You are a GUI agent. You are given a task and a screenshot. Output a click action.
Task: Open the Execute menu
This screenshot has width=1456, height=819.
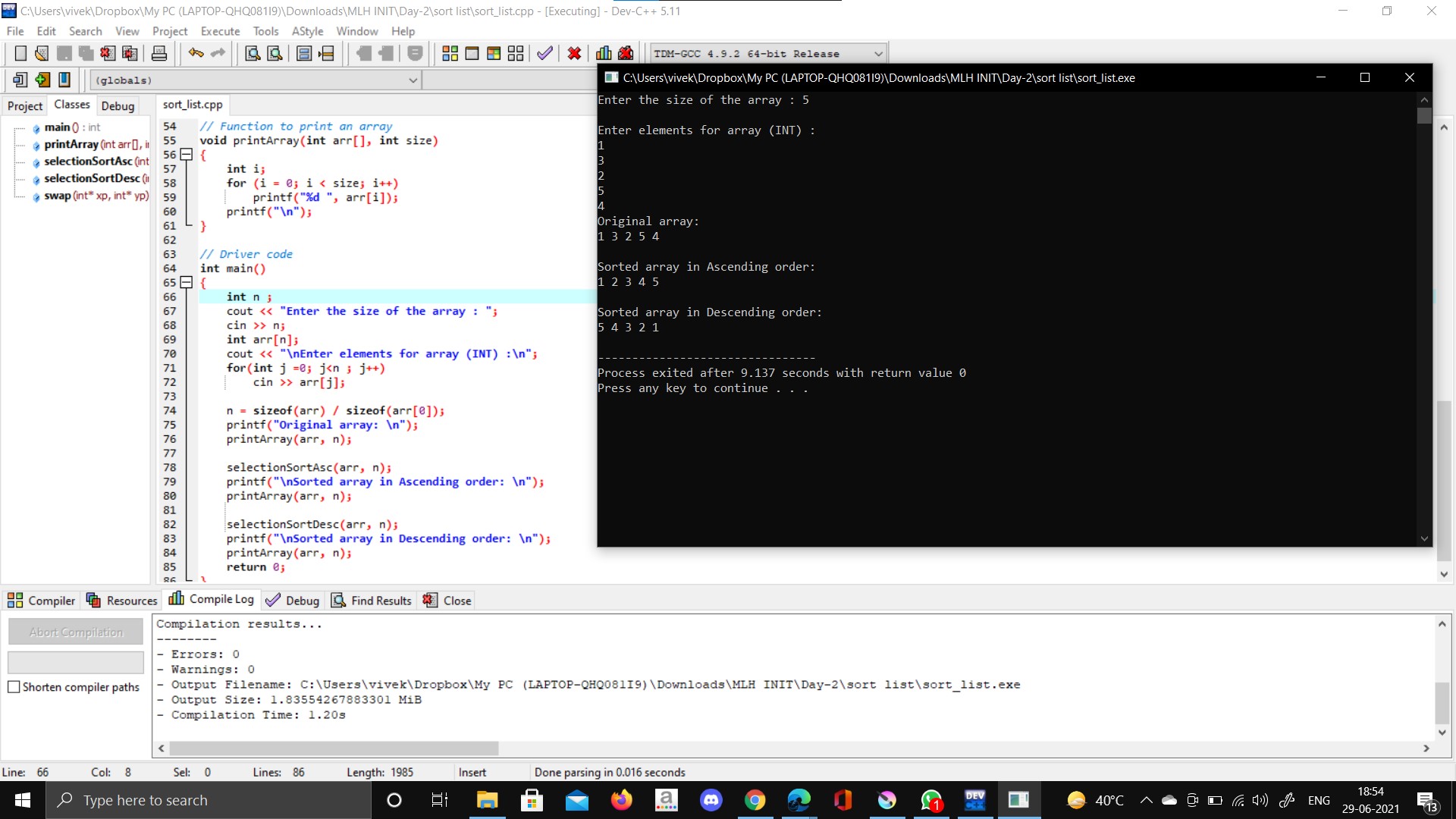tap(220, 31)
